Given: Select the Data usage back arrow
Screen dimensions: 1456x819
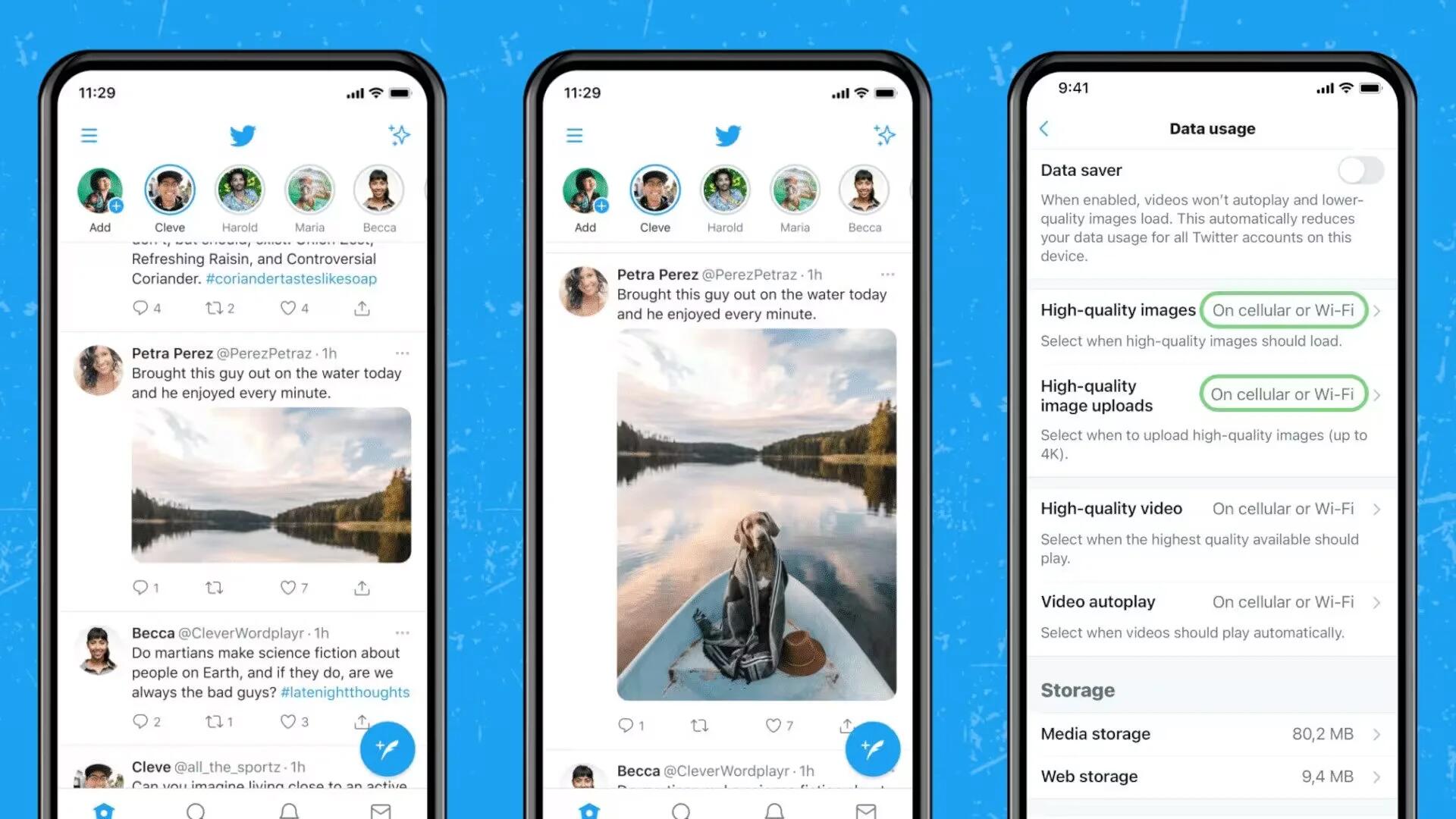Looking at the screenshot, I should pyautogui.click(x=1044, y=127).
